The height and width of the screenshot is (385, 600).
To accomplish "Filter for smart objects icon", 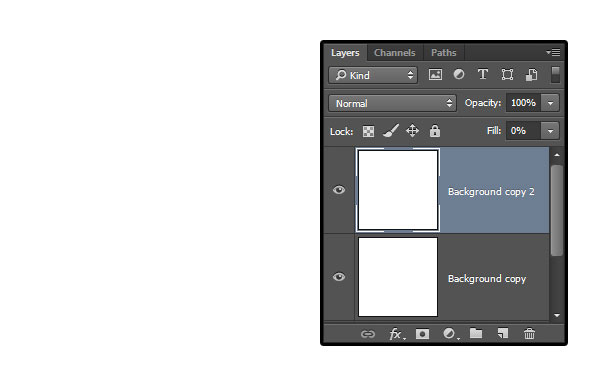I will tap(532, 75).
